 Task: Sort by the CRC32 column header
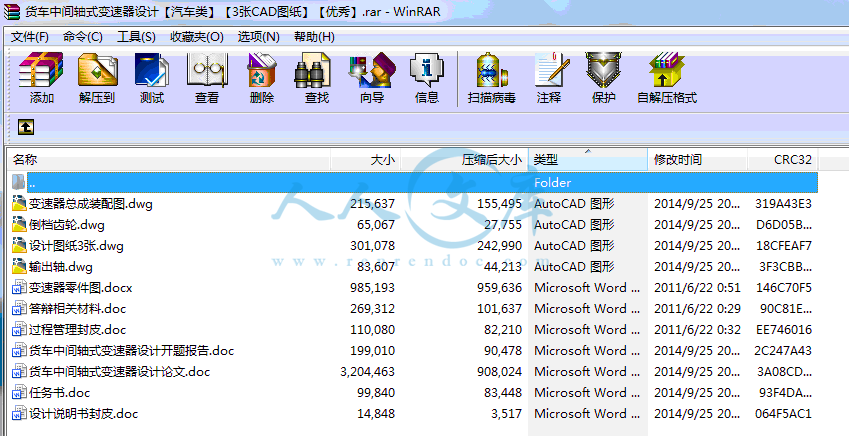click(x=782, y=159)
